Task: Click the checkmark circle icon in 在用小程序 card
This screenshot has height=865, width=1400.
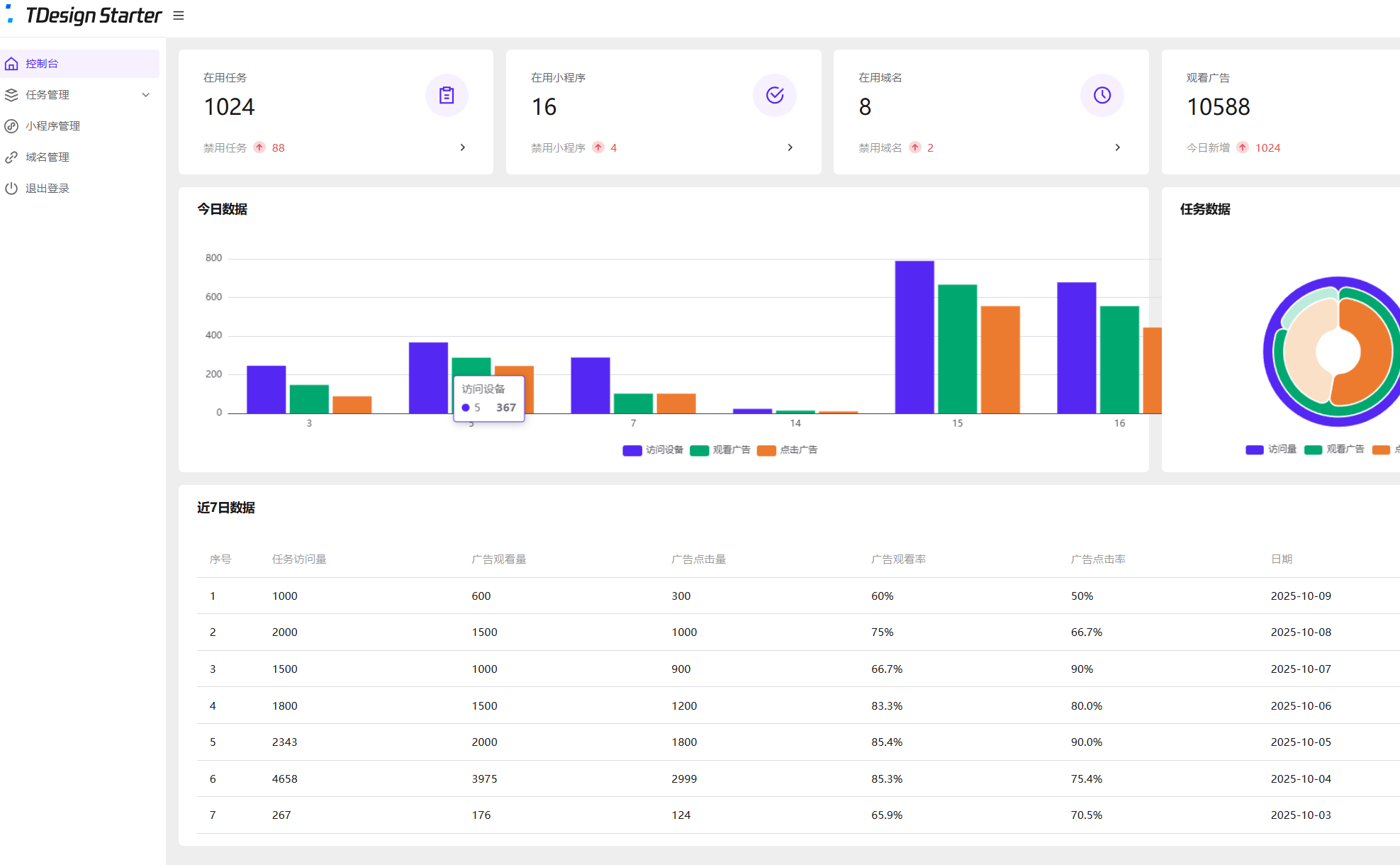Action: 775,95
